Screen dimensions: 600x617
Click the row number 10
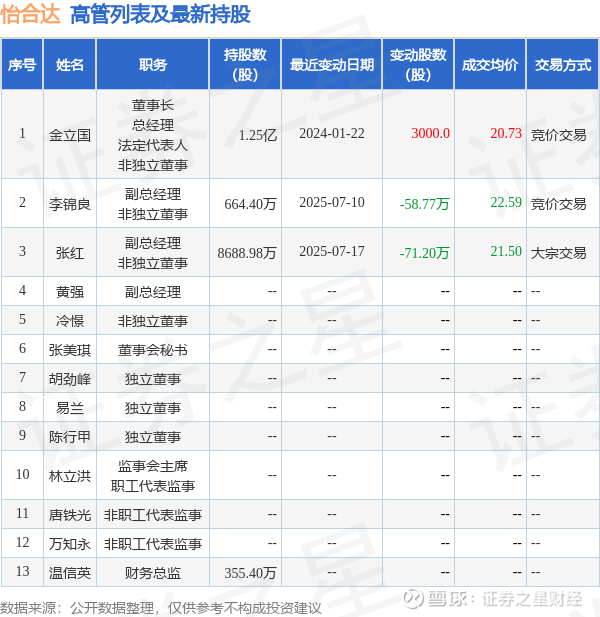tap(22, 474)
